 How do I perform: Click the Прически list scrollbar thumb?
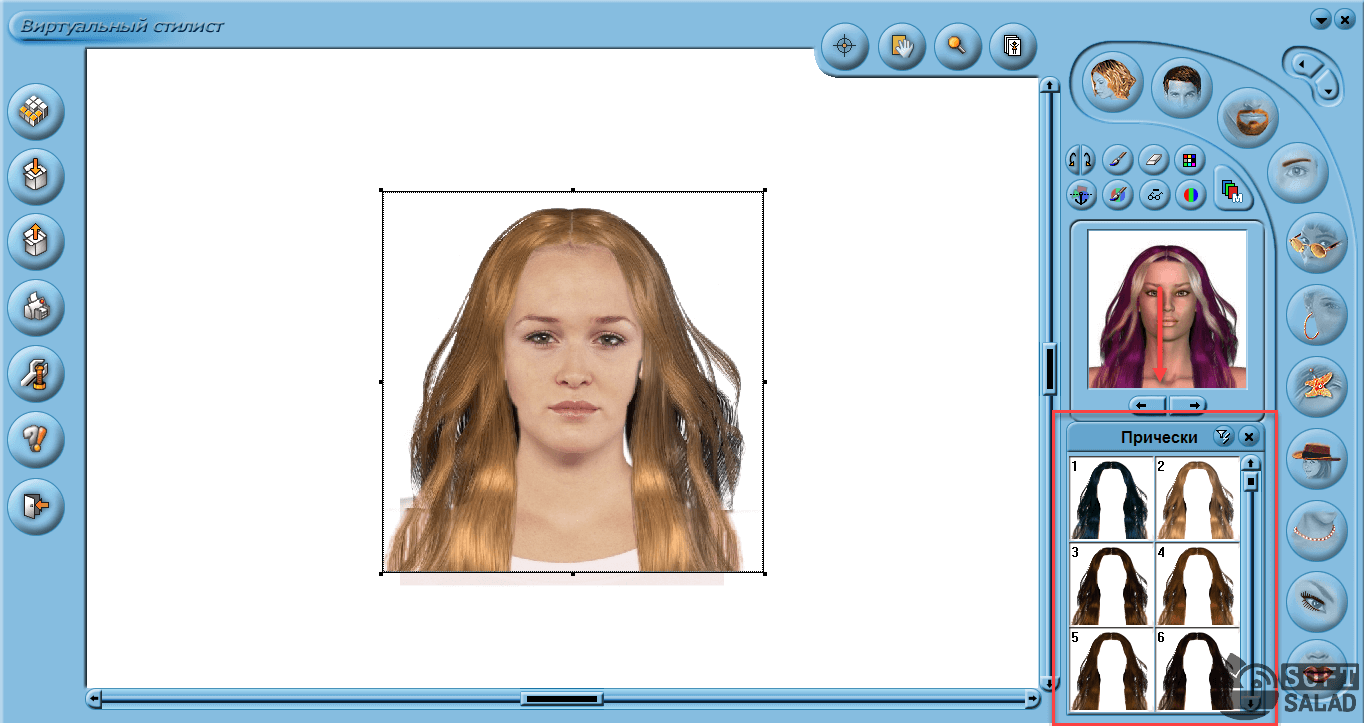tap(1251, 481)
